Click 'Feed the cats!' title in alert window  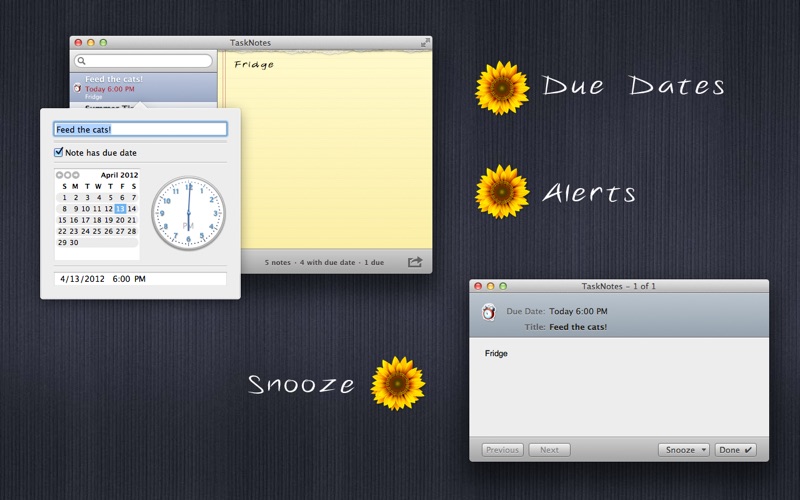578,327
